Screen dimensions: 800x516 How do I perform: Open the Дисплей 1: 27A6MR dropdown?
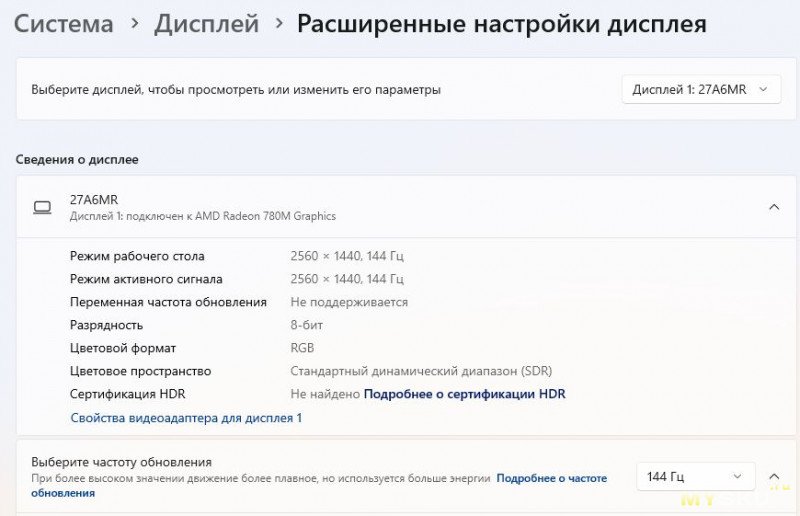click(x=701, y=89)
